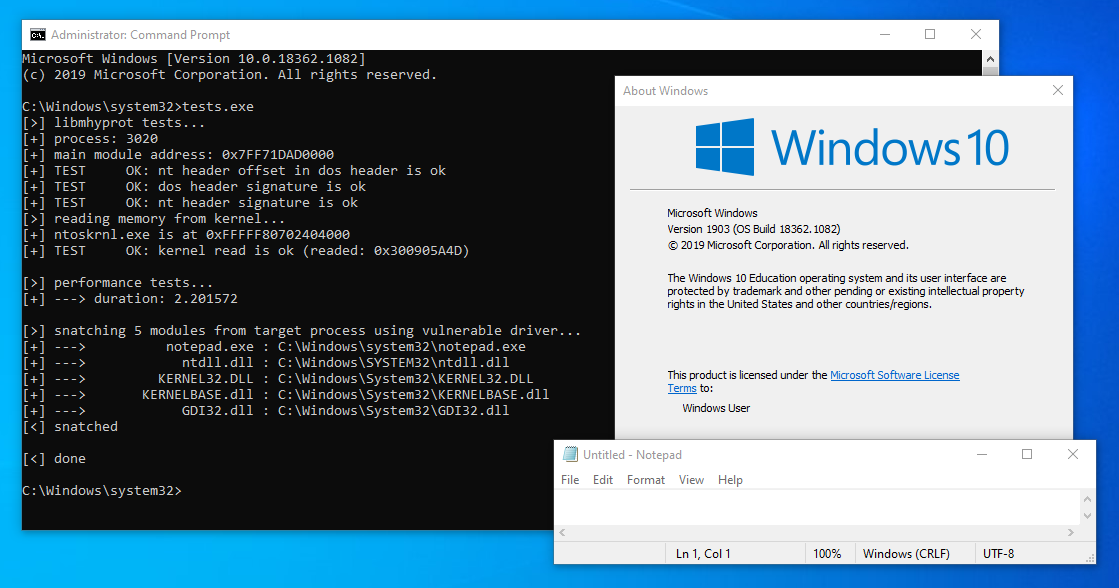
Task: Click the GDI32.dll module path line
Action: [265, 410]
